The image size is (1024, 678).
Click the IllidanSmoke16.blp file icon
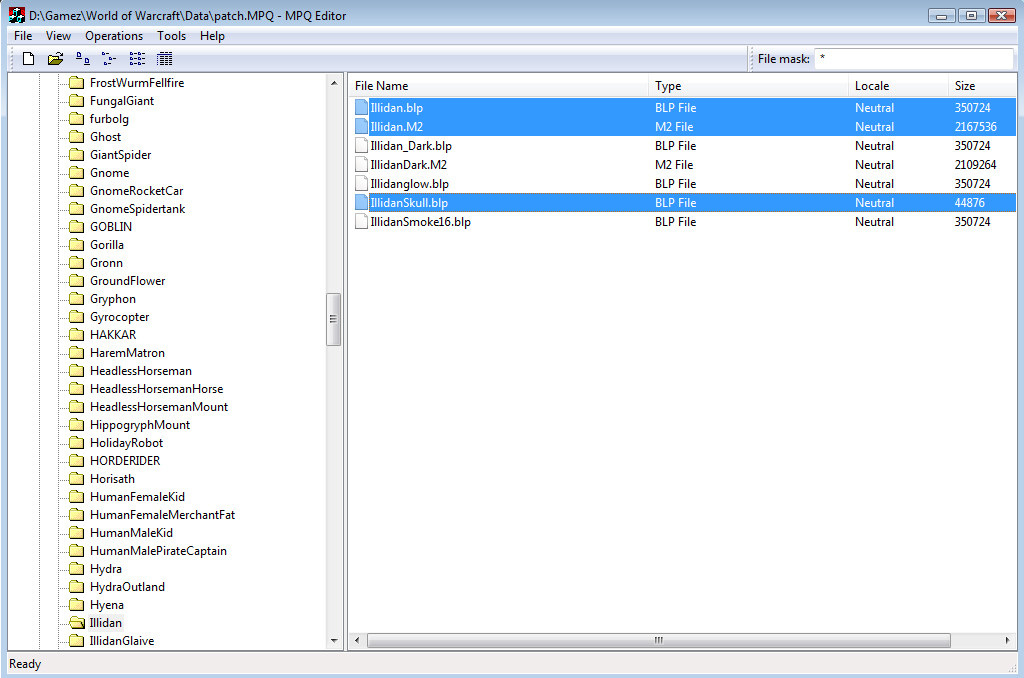(362, 222)
